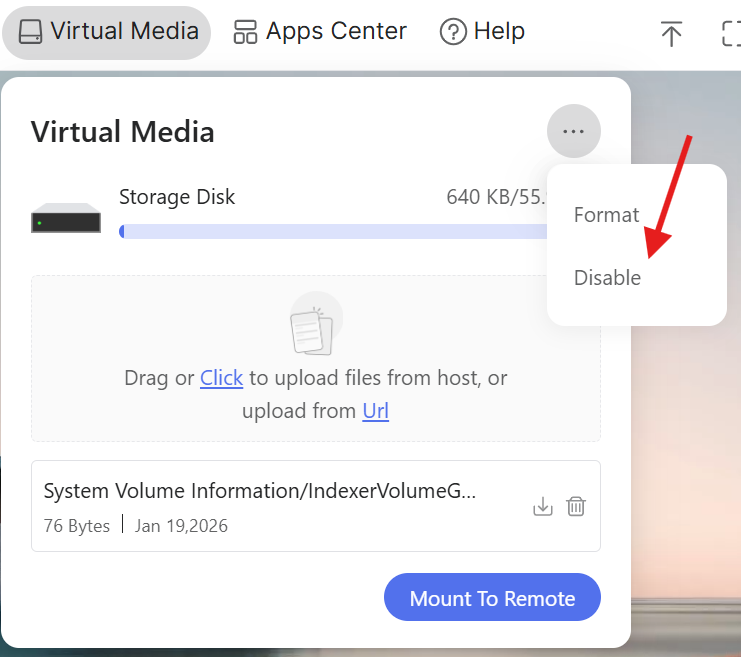Screen dimensions: 741x657
Task: Click the Storage Disk label
Action: point(177,197)
